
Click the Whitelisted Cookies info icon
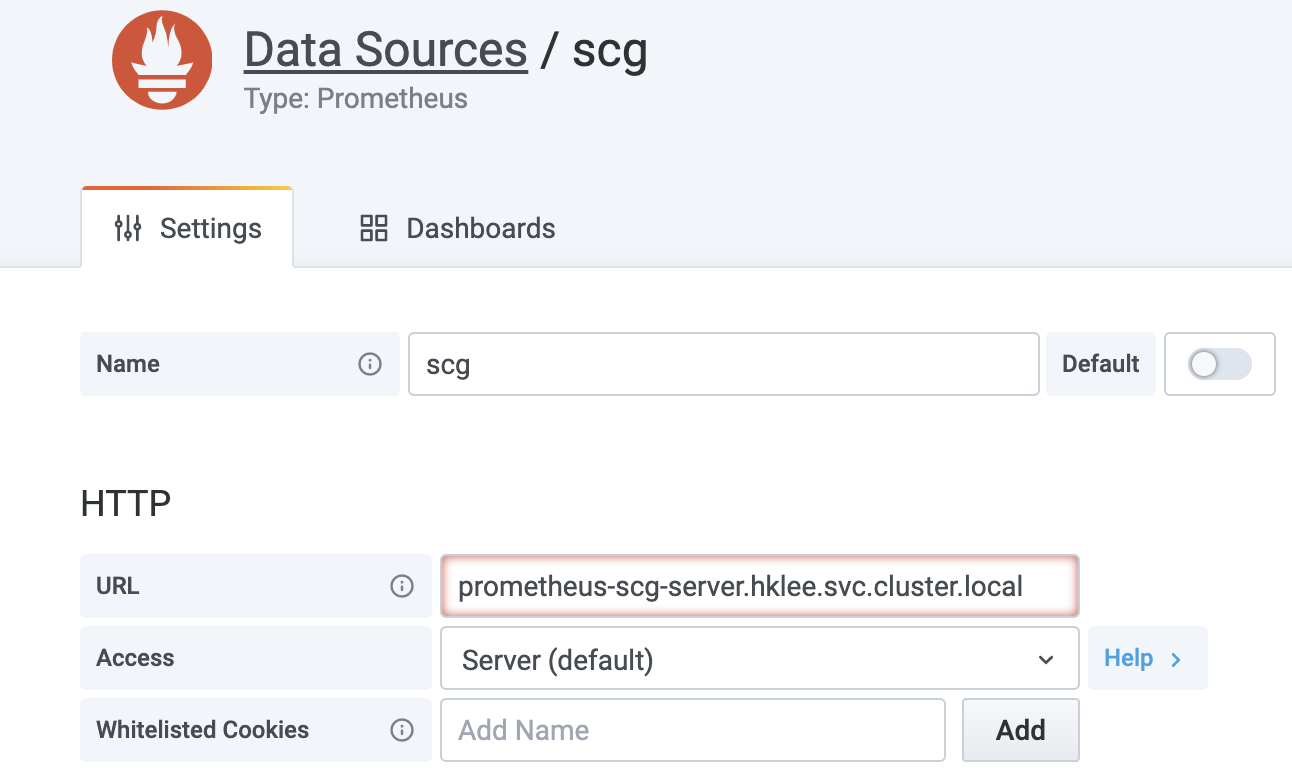pyautogui.click(x=402, y=730)
